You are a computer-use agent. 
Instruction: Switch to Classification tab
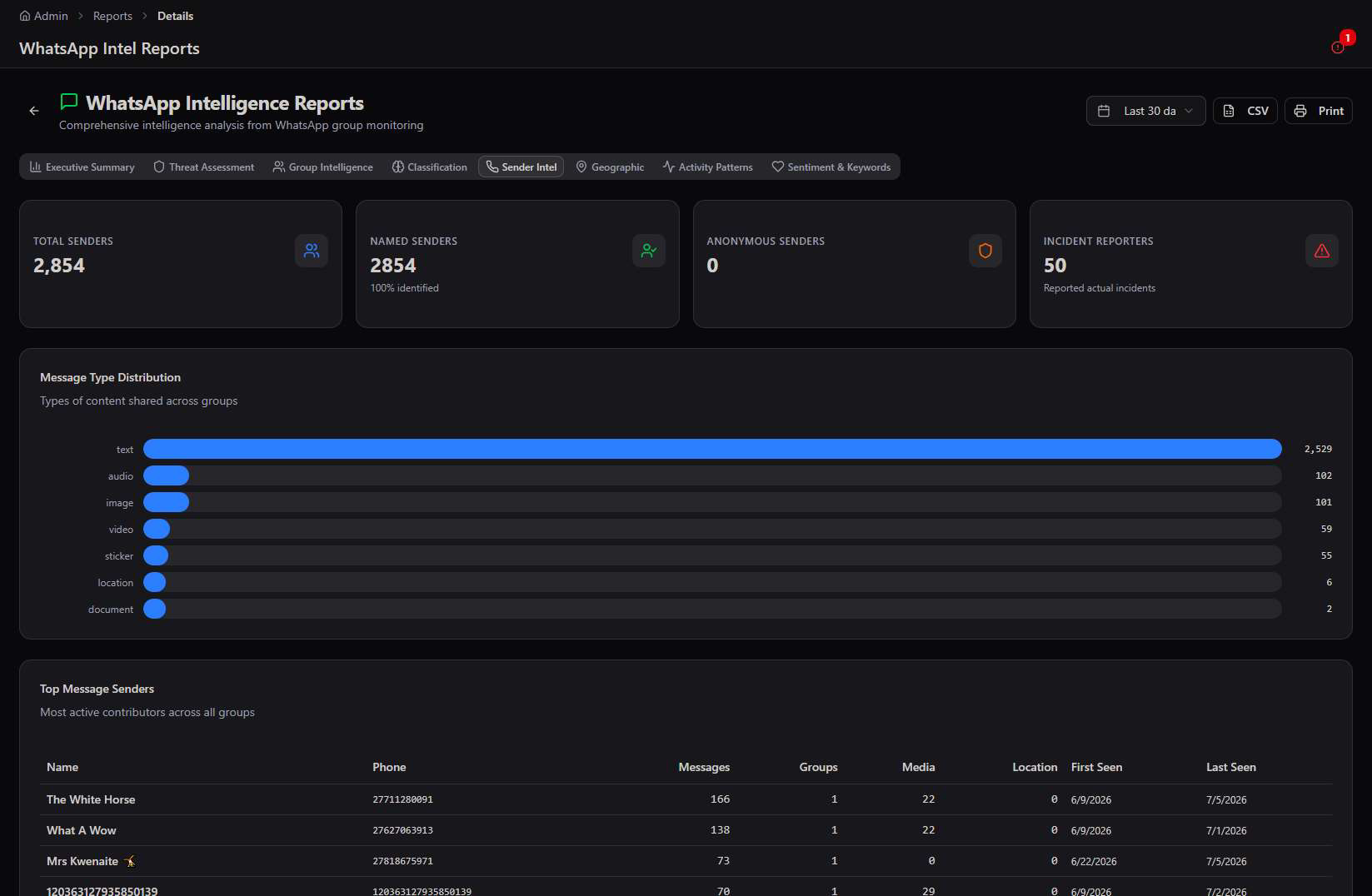(x=430, y=167)
